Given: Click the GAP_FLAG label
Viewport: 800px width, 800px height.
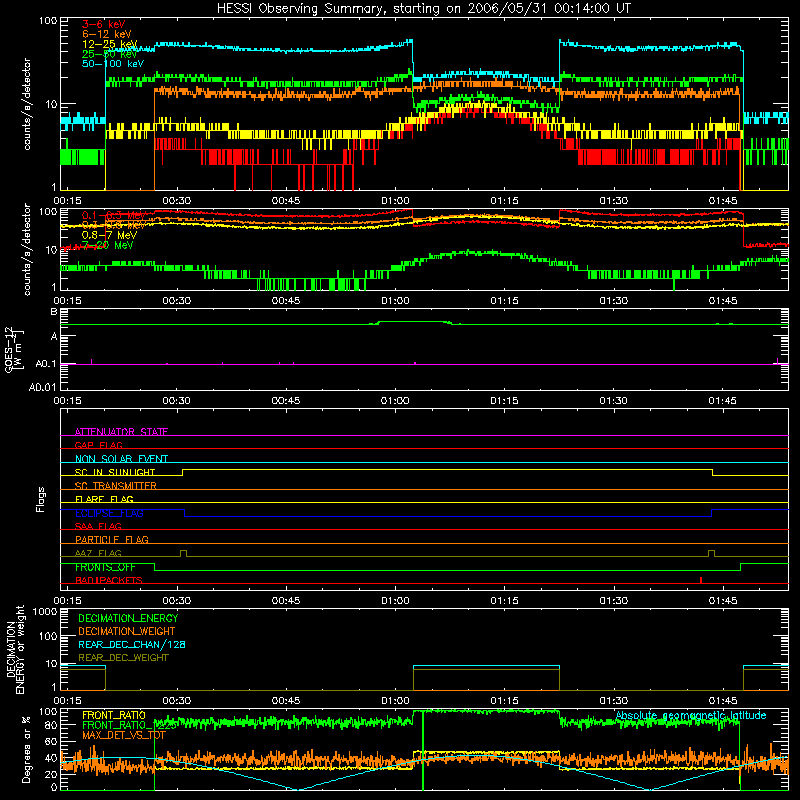Looking at the screenshot, I should 98,445.
